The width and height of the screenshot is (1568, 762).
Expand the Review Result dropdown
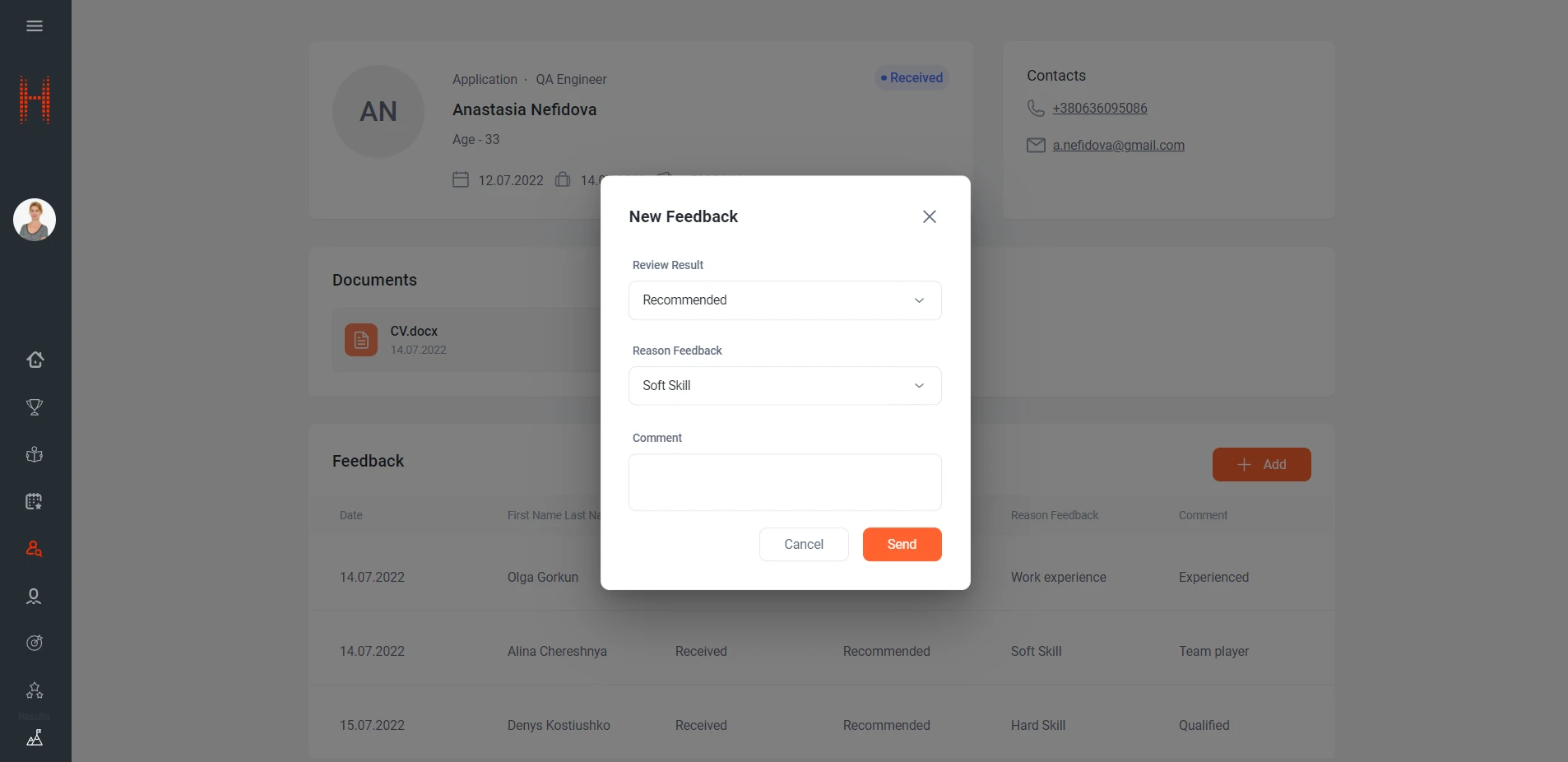(x=785, y=300)
